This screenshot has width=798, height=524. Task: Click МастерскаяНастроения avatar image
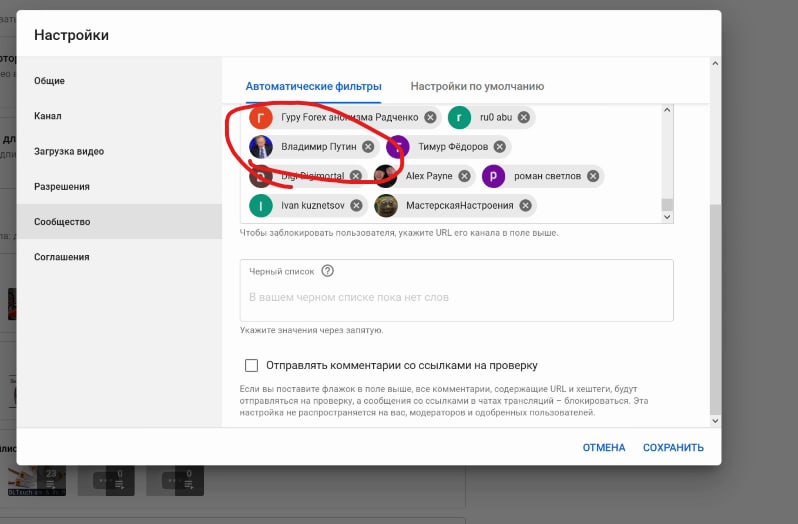pos(386,206)
